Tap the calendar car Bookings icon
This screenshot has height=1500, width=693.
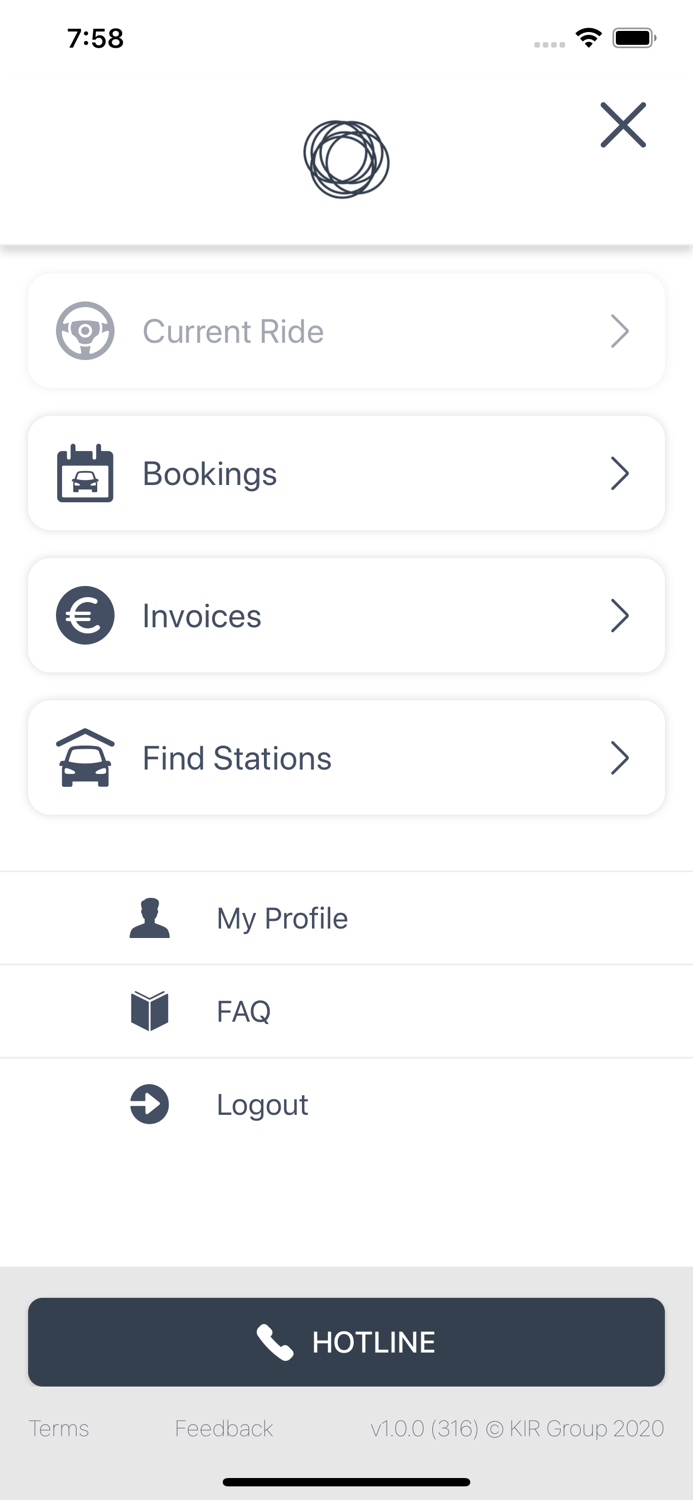[85, 473]
